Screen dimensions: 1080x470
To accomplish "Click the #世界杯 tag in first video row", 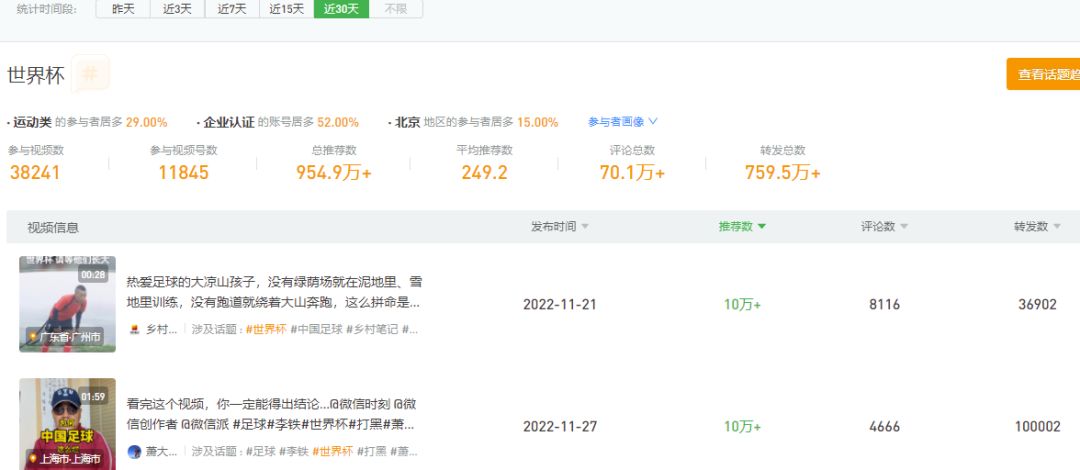I will click(x=265, y=329).
